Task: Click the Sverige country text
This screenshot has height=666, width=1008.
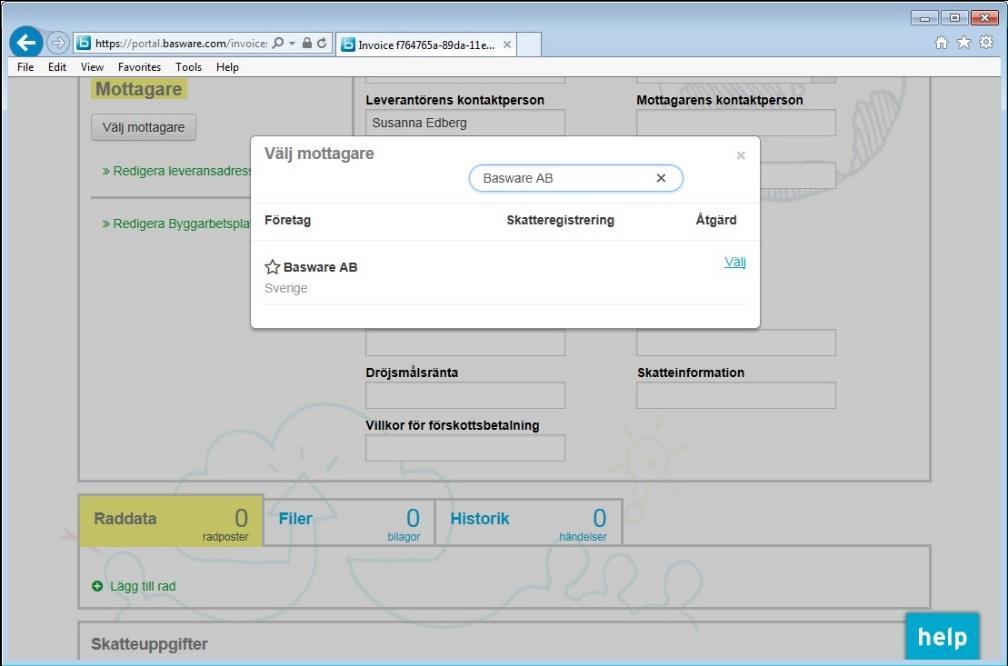Action: click(286, 288)
